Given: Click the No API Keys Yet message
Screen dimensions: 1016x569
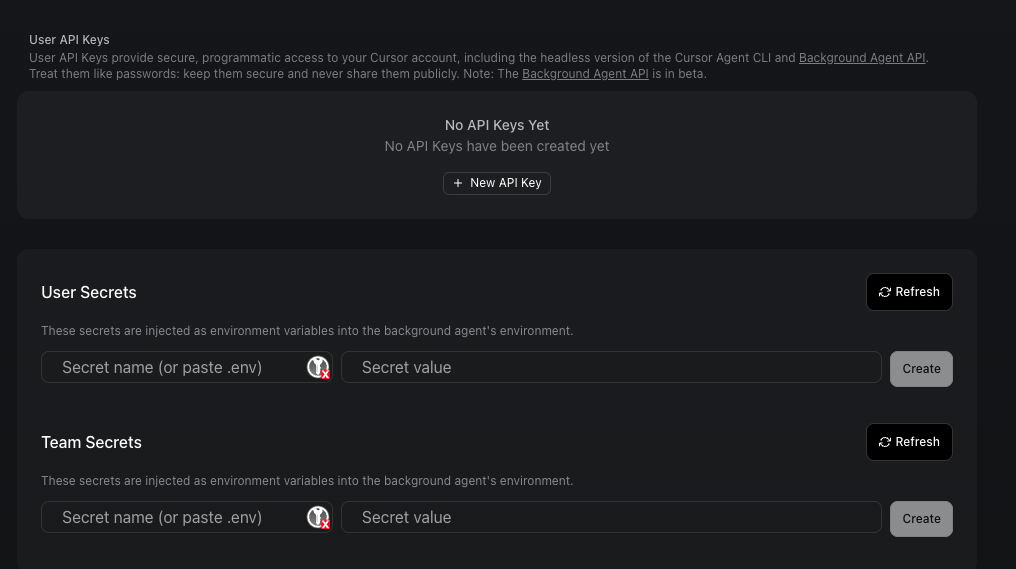Looking at the screenshot, I should click(x=497, y=125).
